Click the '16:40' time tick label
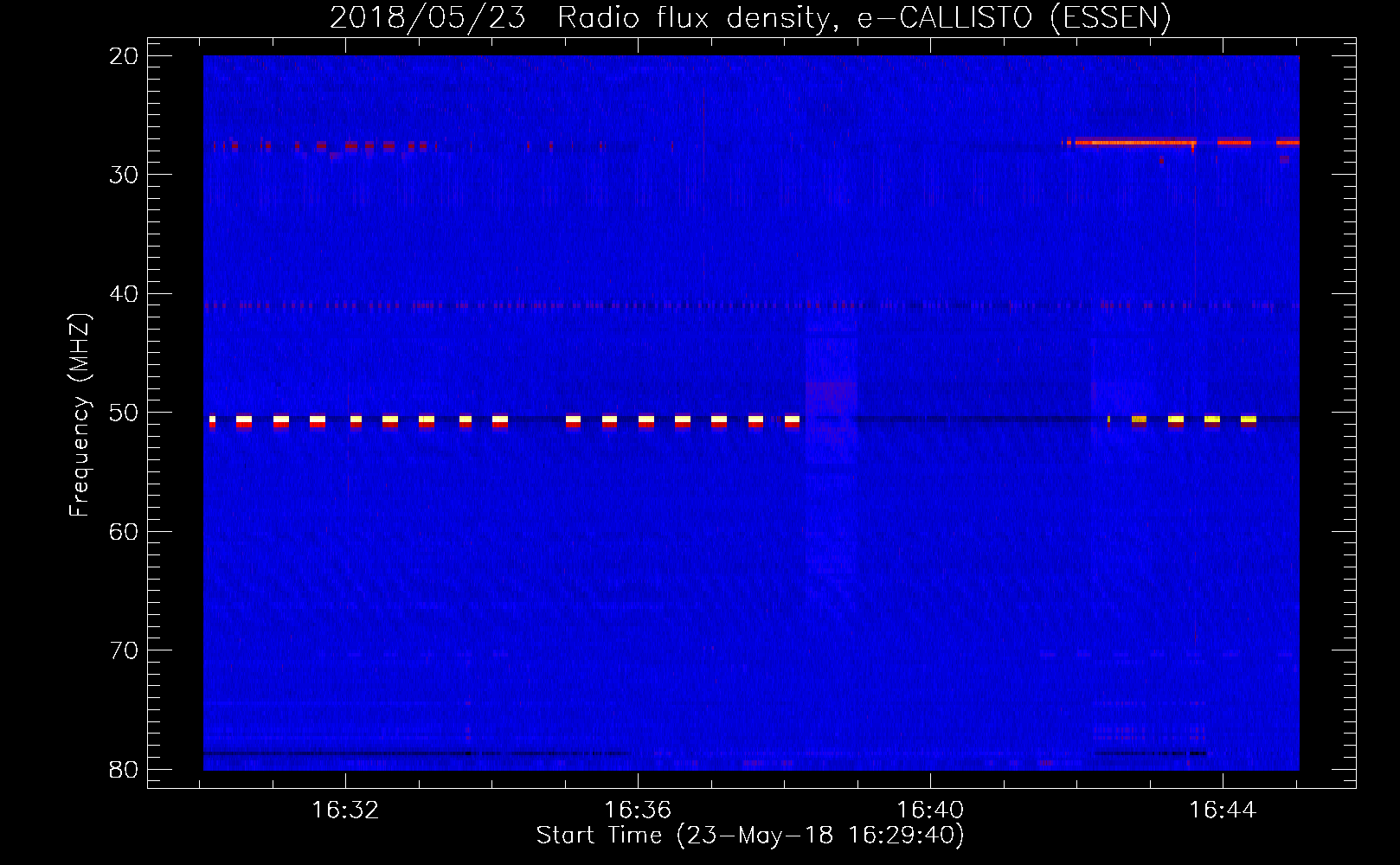The image size is (1400, 865). click(x=930, y=810)
